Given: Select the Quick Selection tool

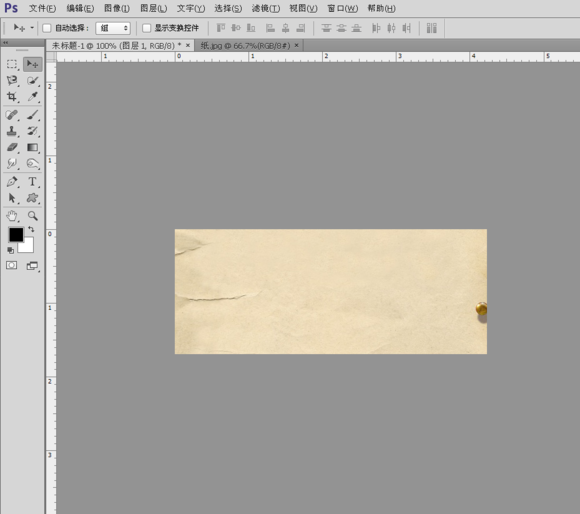Looking at the screenshot, I should [33, 81].
